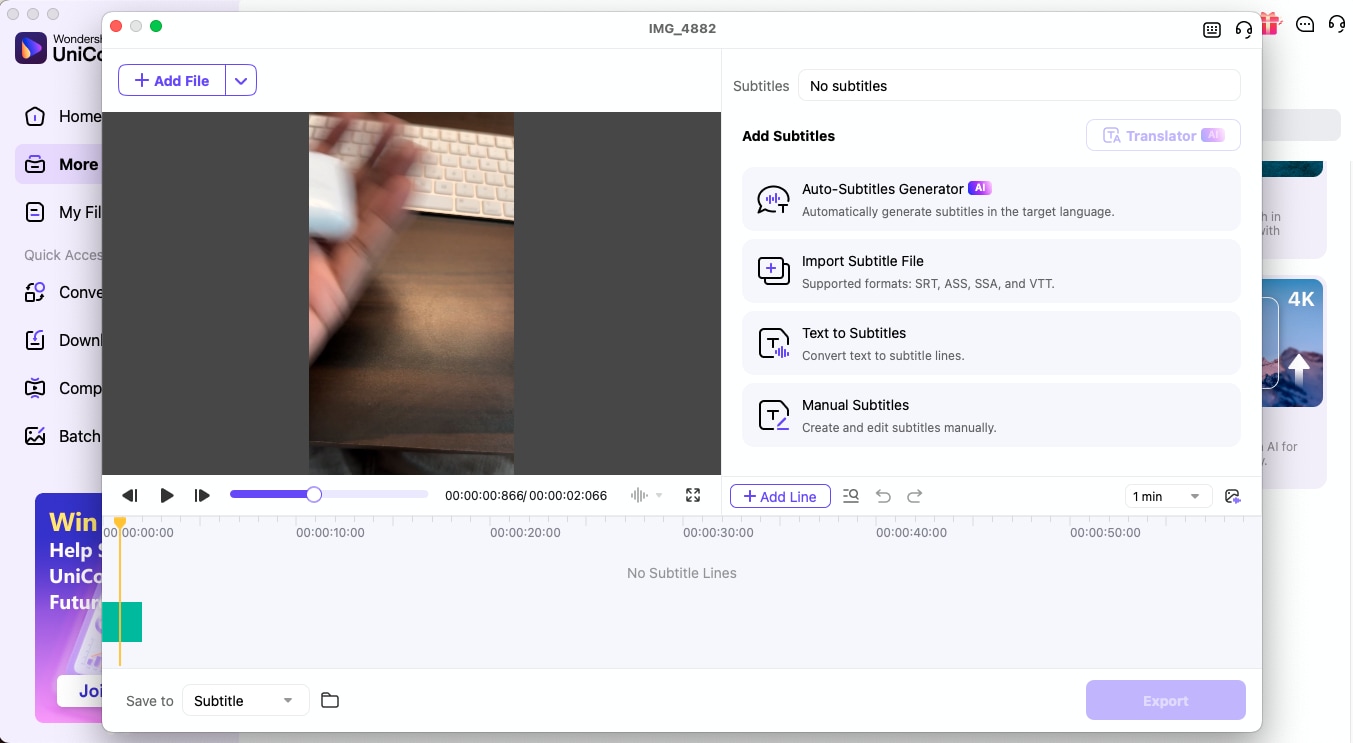Screen dimensions: 1353x743
Task: Open Compressor in the sidebar
Action: click(62, 388)
